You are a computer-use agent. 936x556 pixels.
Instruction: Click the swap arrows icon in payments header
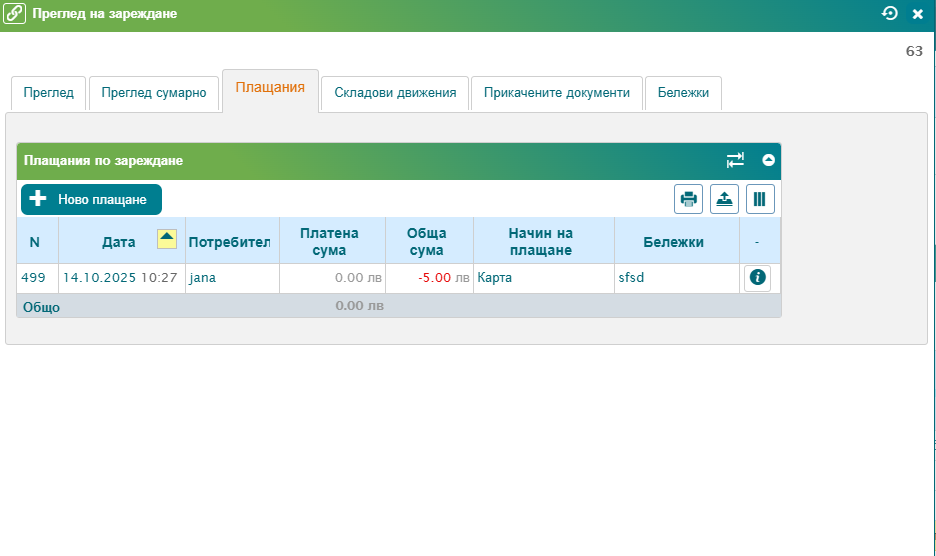pos(735,160)
